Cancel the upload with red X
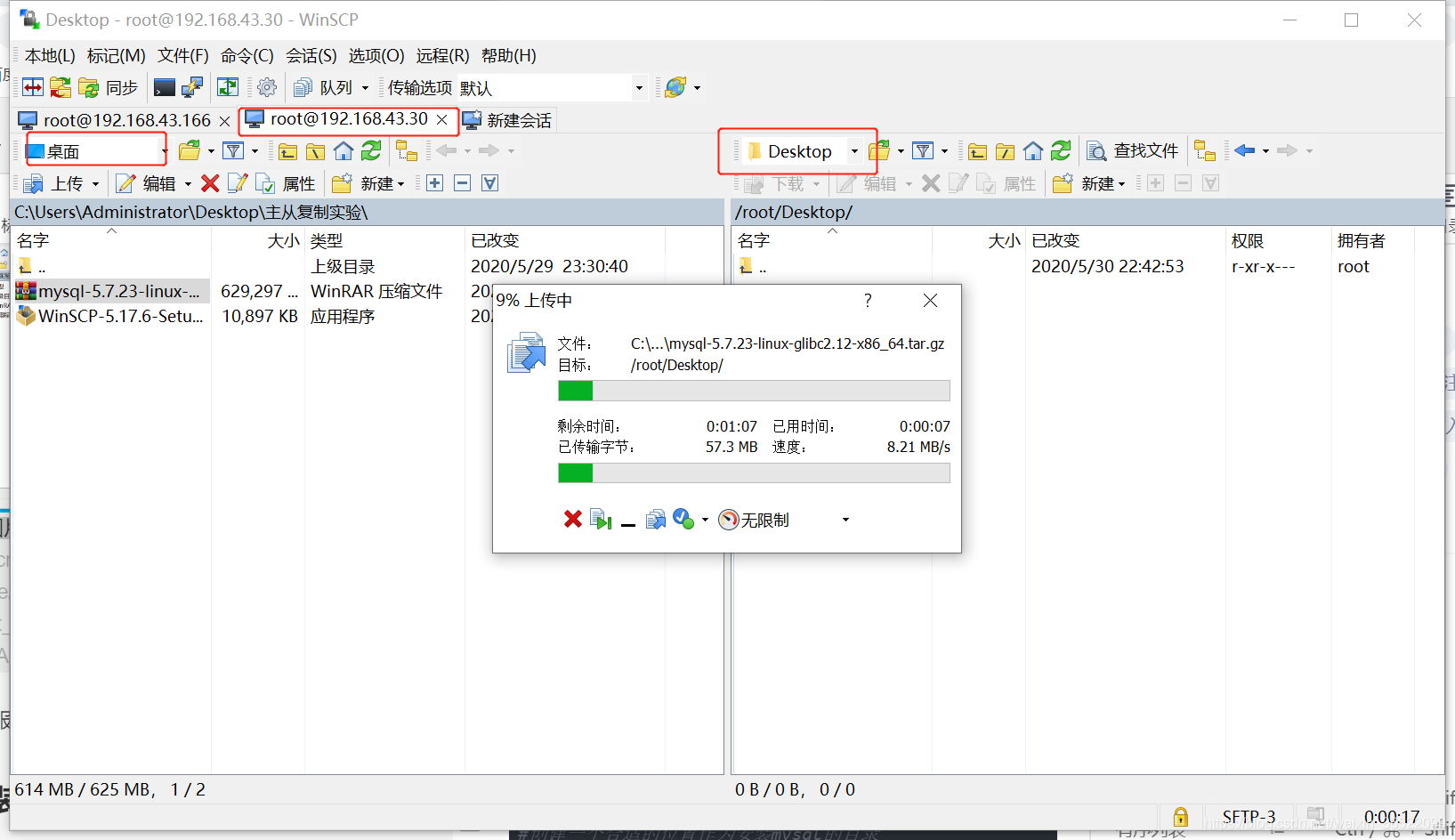 tap(573, 519)
